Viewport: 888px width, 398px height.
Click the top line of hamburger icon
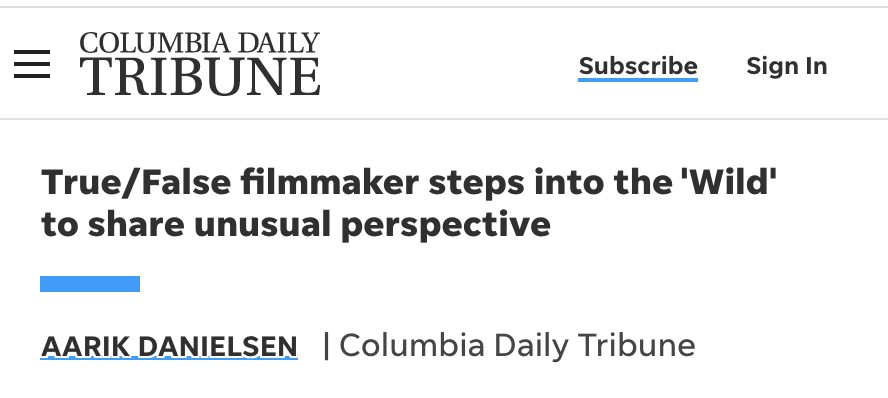click(32, 52)
